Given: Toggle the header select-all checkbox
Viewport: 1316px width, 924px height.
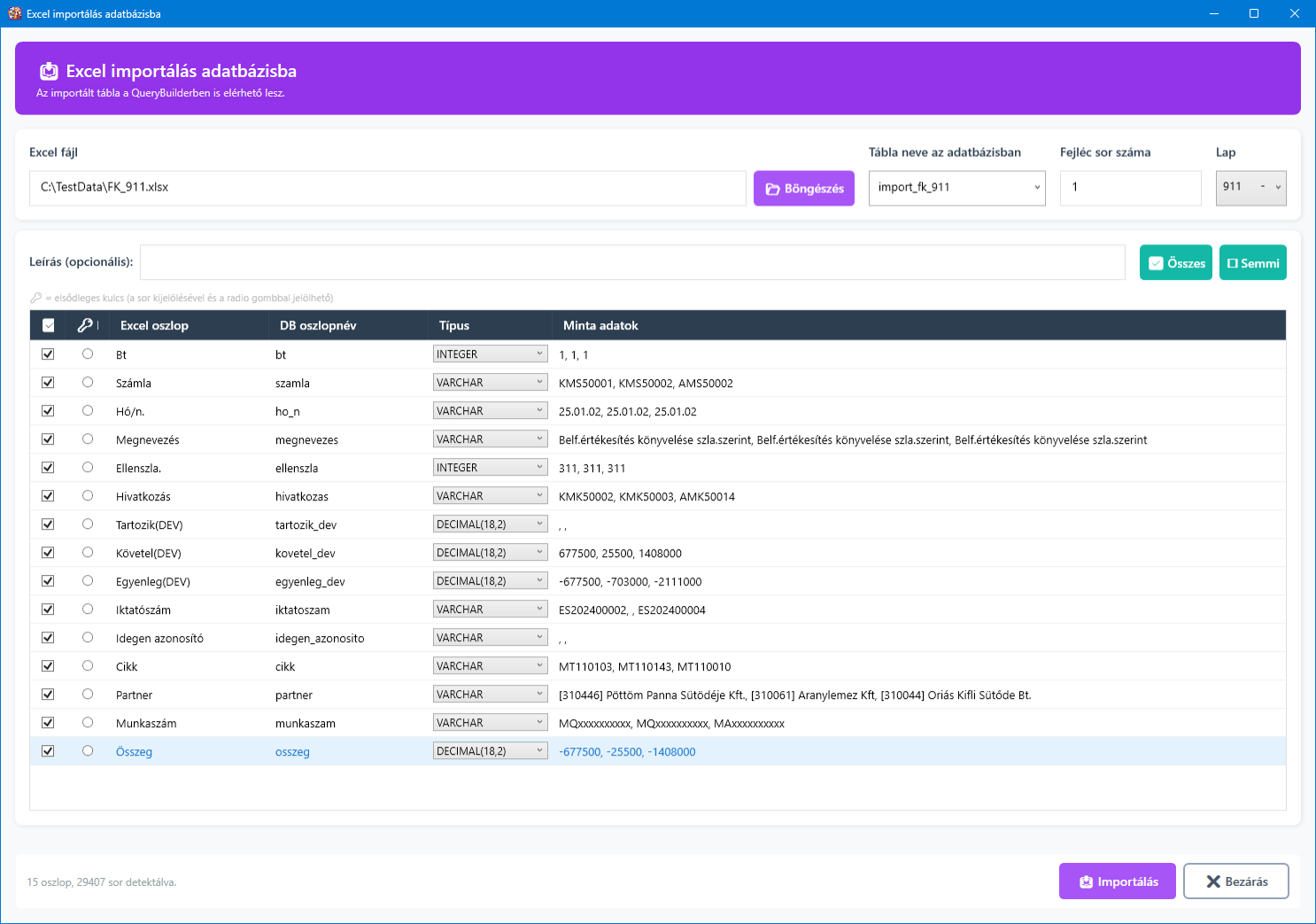Looking at the screenshot, I should (49, 325).
